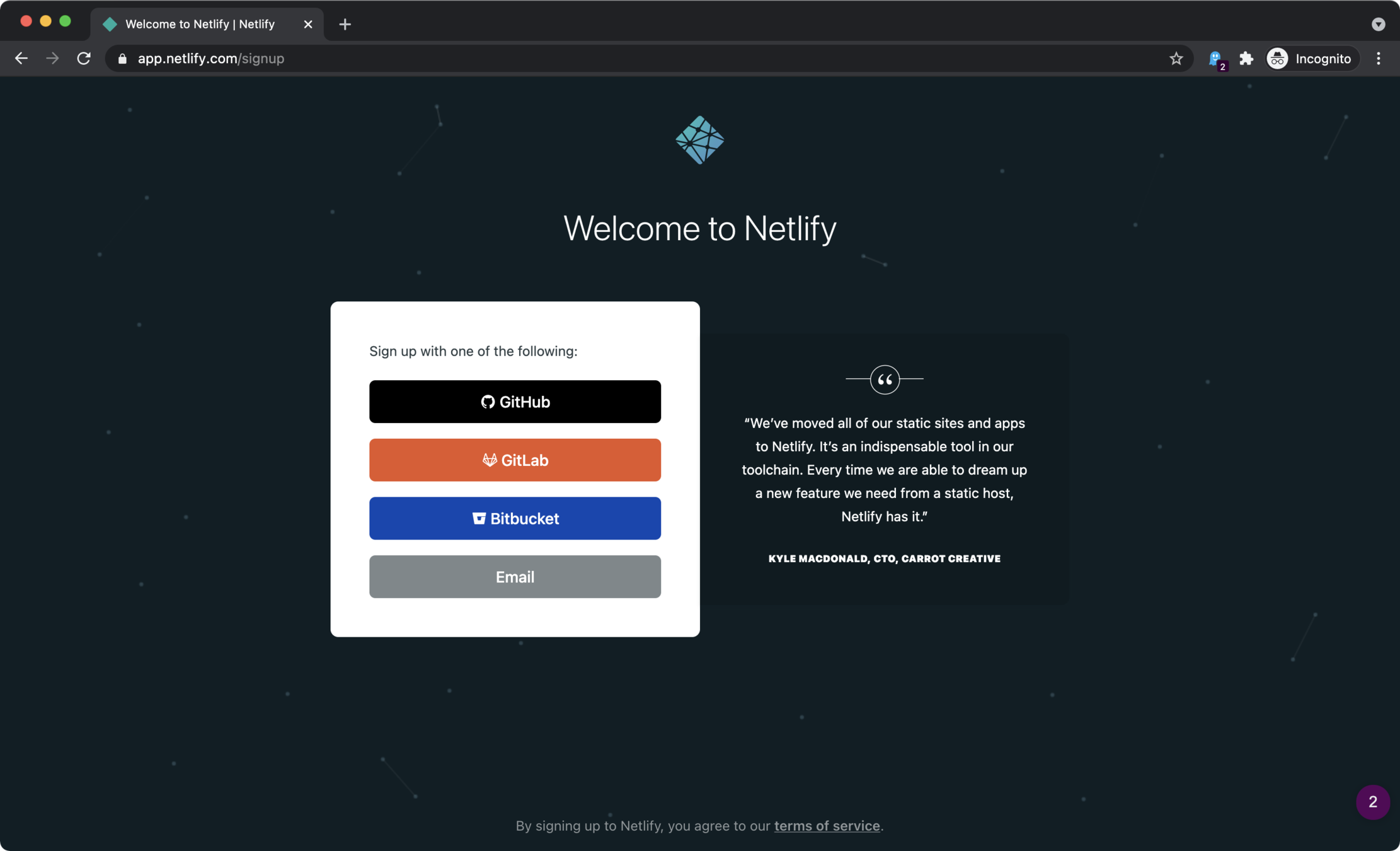The width and height of the screenshot is (1400, 851).
Task: Sign up with the GitLab button
Action: point(515,460)
